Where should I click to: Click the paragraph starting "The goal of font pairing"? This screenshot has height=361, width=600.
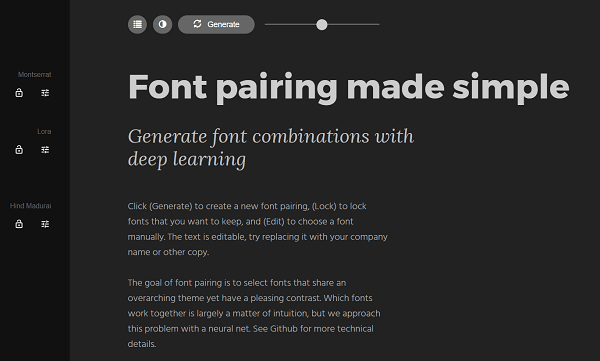(254, 313)
